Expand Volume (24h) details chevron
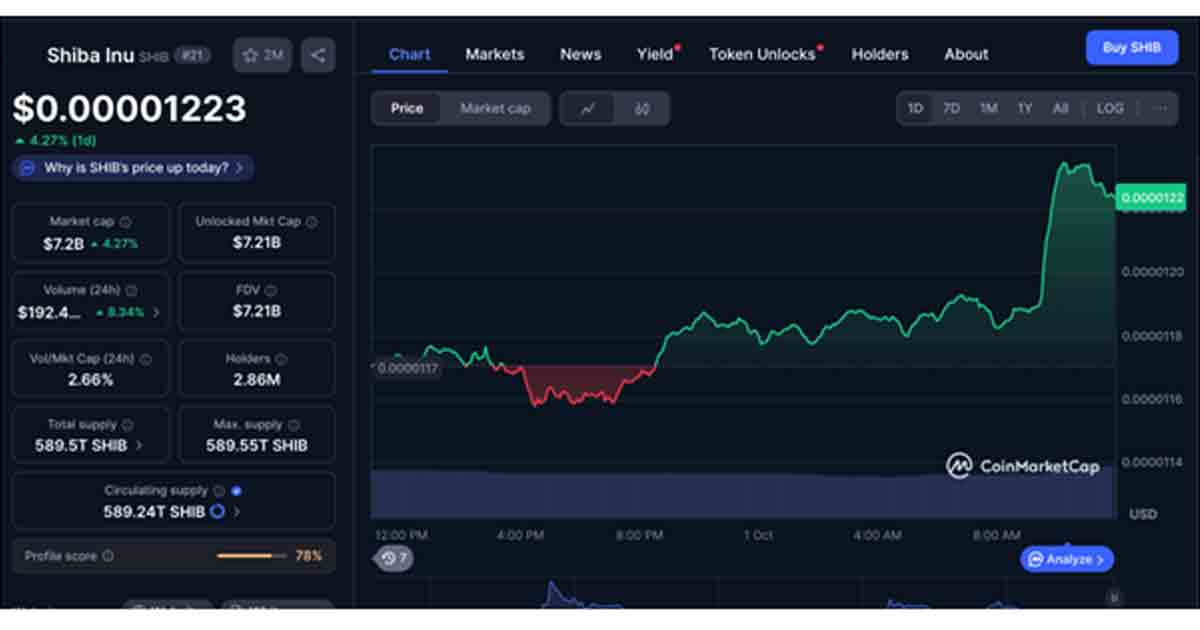 156,312
